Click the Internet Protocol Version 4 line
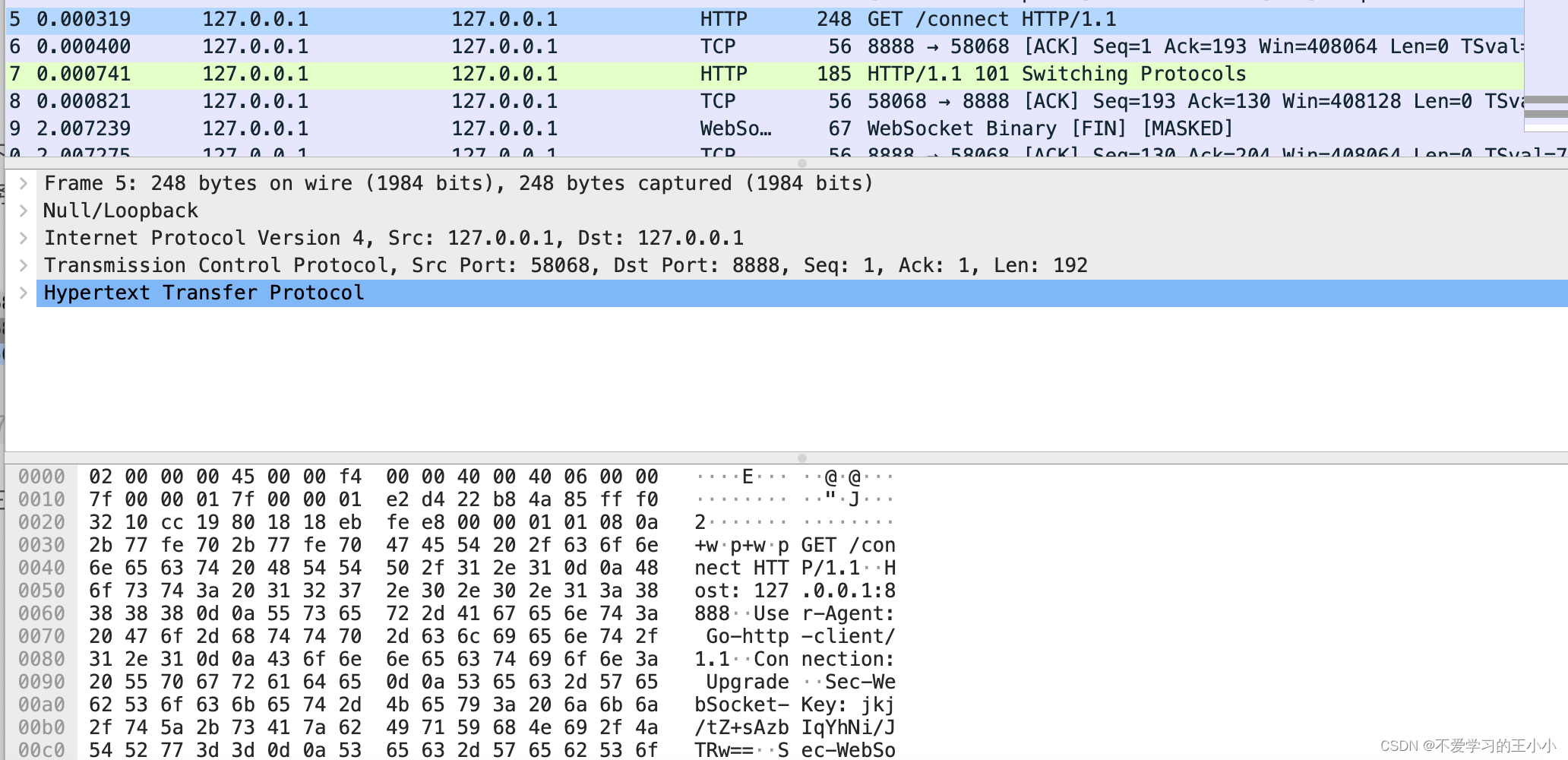 (394, 238)
